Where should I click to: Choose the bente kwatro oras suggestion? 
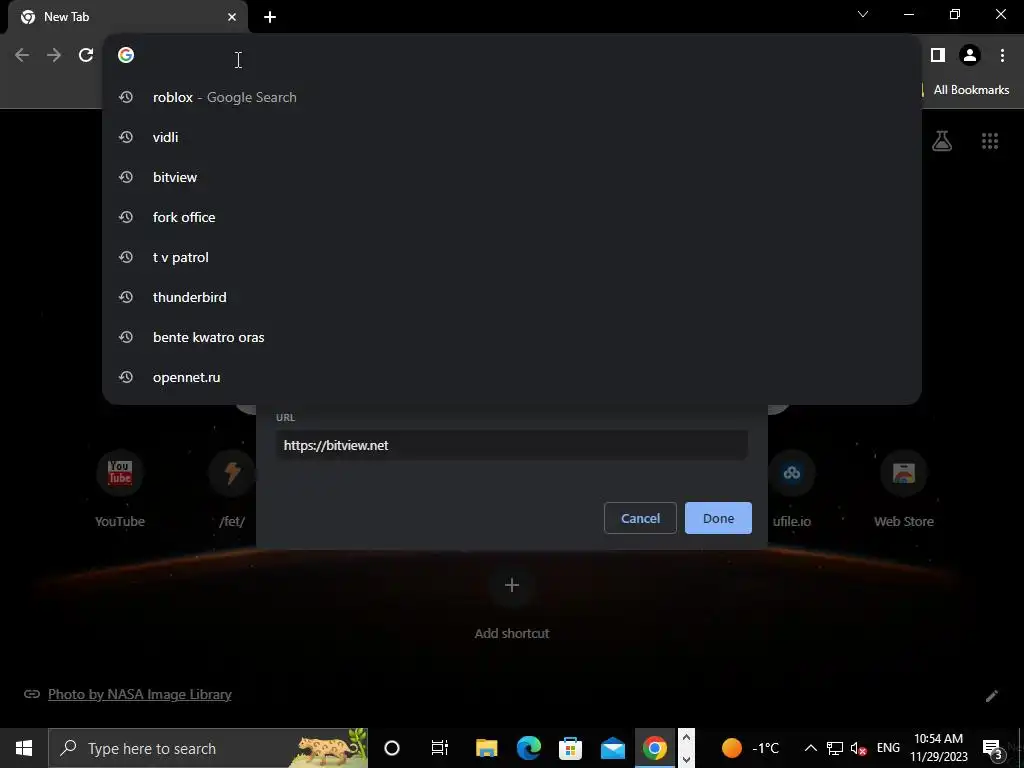(x=512, y=337)
